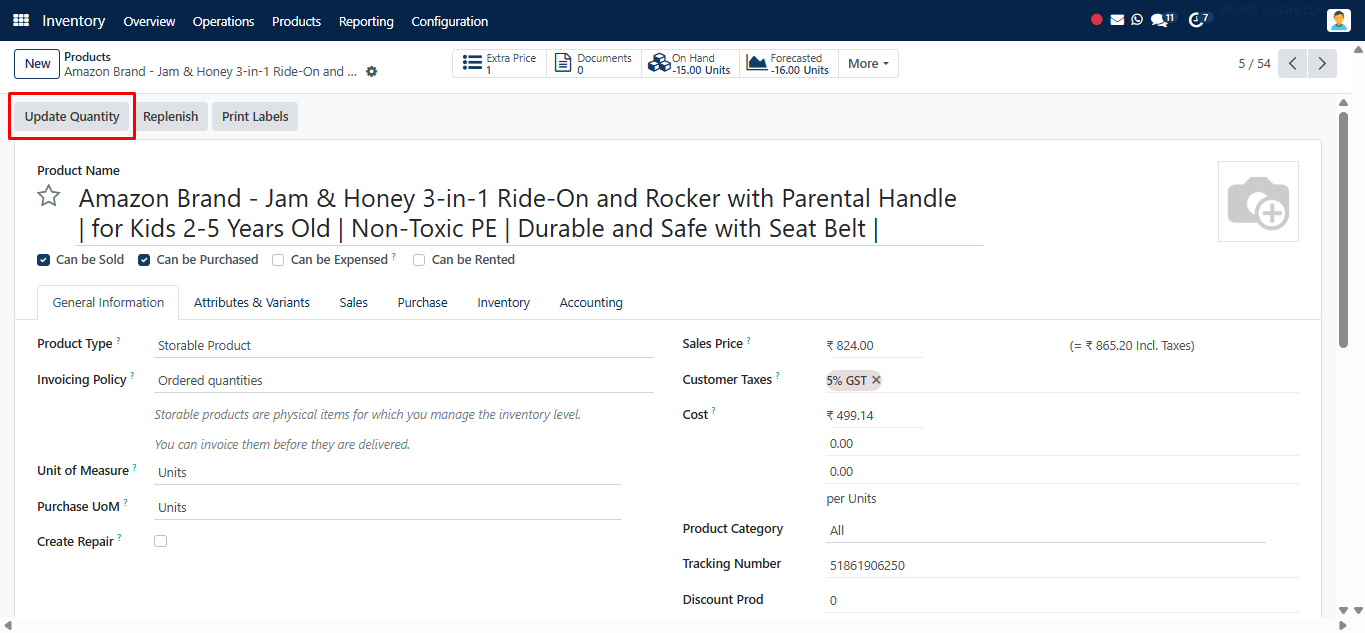1365x633 pixels.
Task: Go to previous record arrow
Action: (x=1293, y=63)
